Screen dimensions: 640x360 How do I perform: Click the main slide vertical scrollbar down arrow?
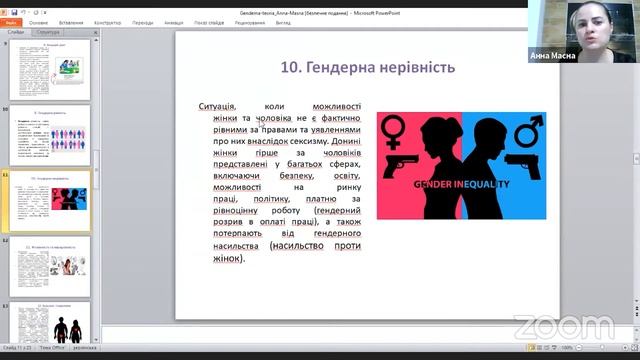click(x=636, y=301)
